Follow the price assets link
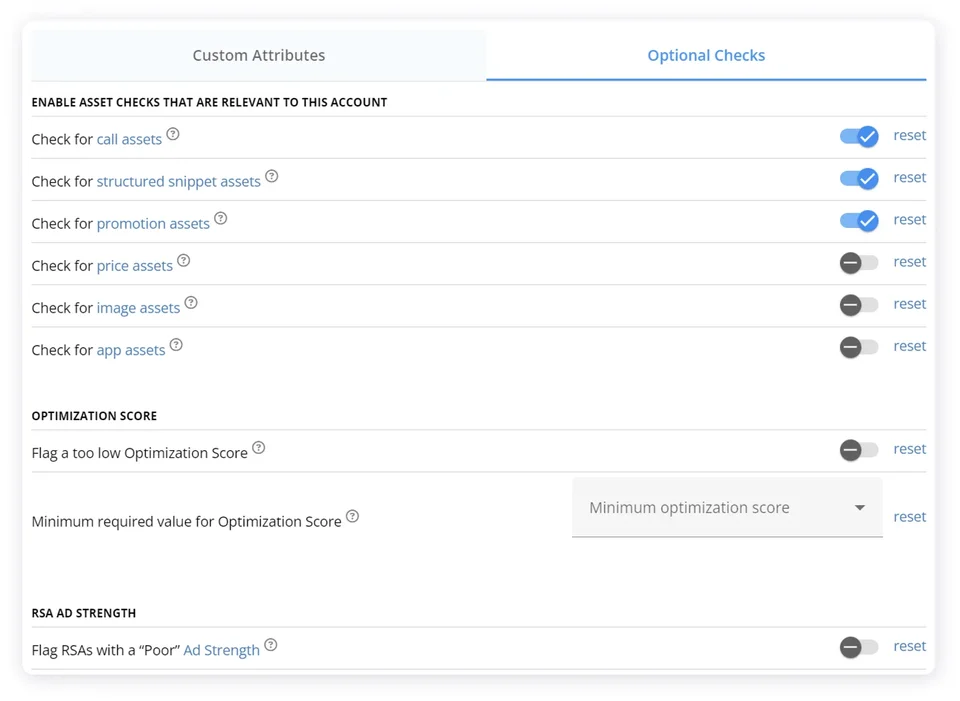The width and height of the screenshot is (960, 701). pos(135,266)
